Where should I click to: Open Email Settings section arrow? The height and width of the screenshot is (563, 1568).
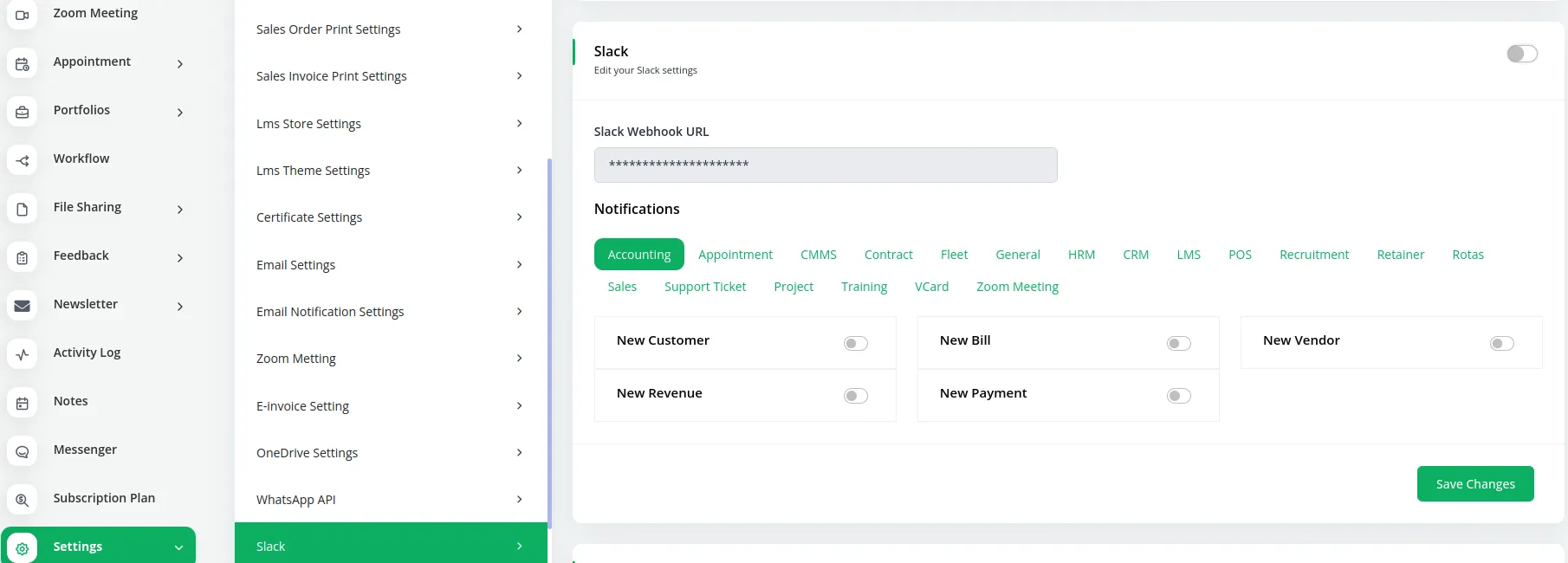tap(519, 265)
